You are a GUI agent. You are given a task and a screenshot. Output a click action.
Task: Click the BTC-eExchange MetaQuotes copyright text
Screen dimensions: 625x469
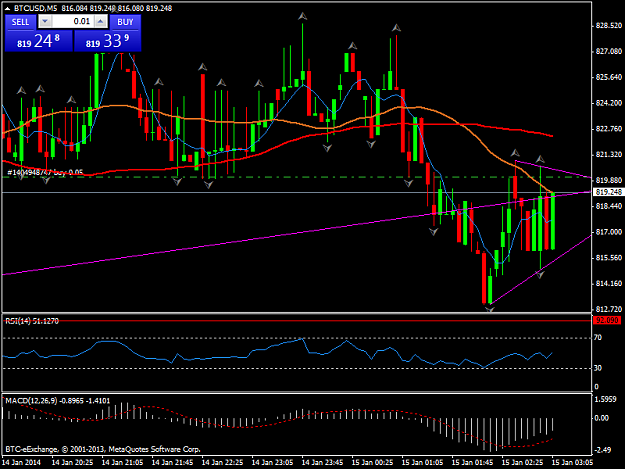coord(102,449)
